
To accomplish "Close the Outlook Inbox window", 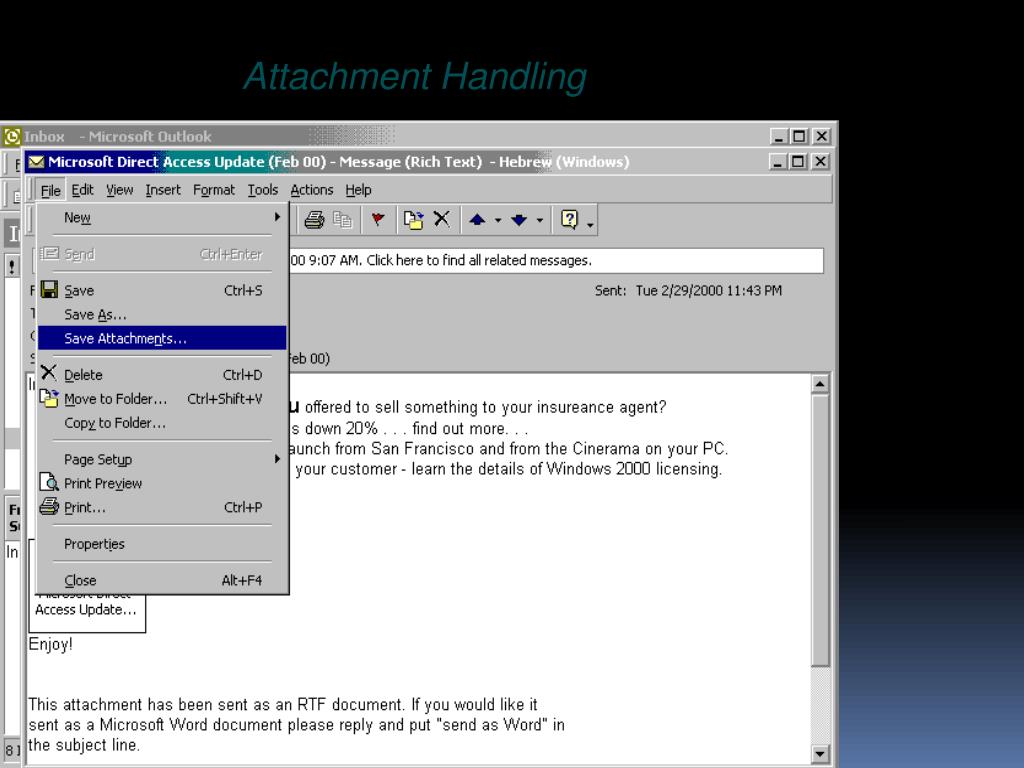I will click(x=822, y=136).
